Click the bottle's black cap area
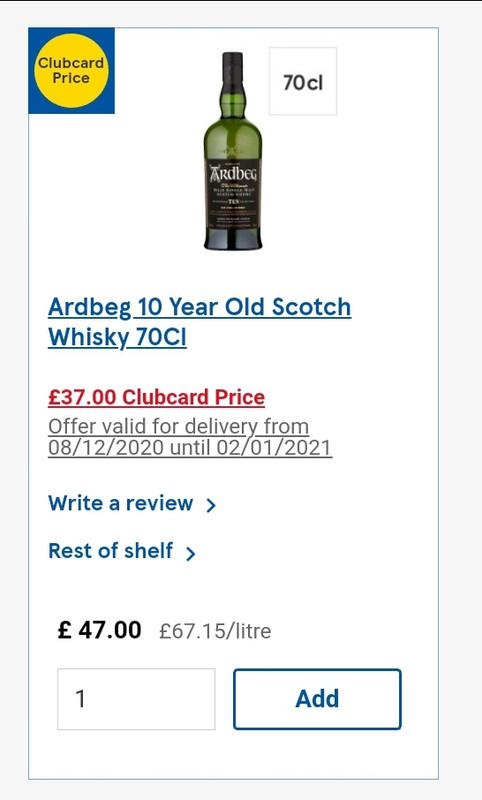 pos(233,65)
